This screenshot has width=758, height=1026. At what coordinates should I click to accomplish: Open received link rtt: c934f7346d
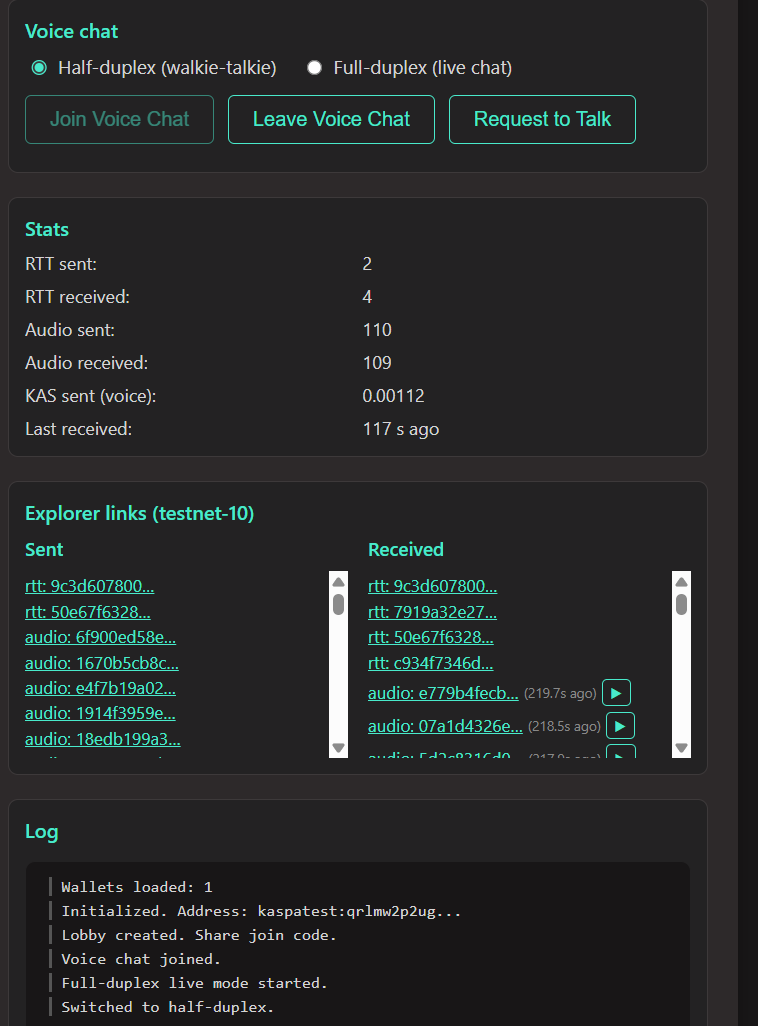(431, 663)
